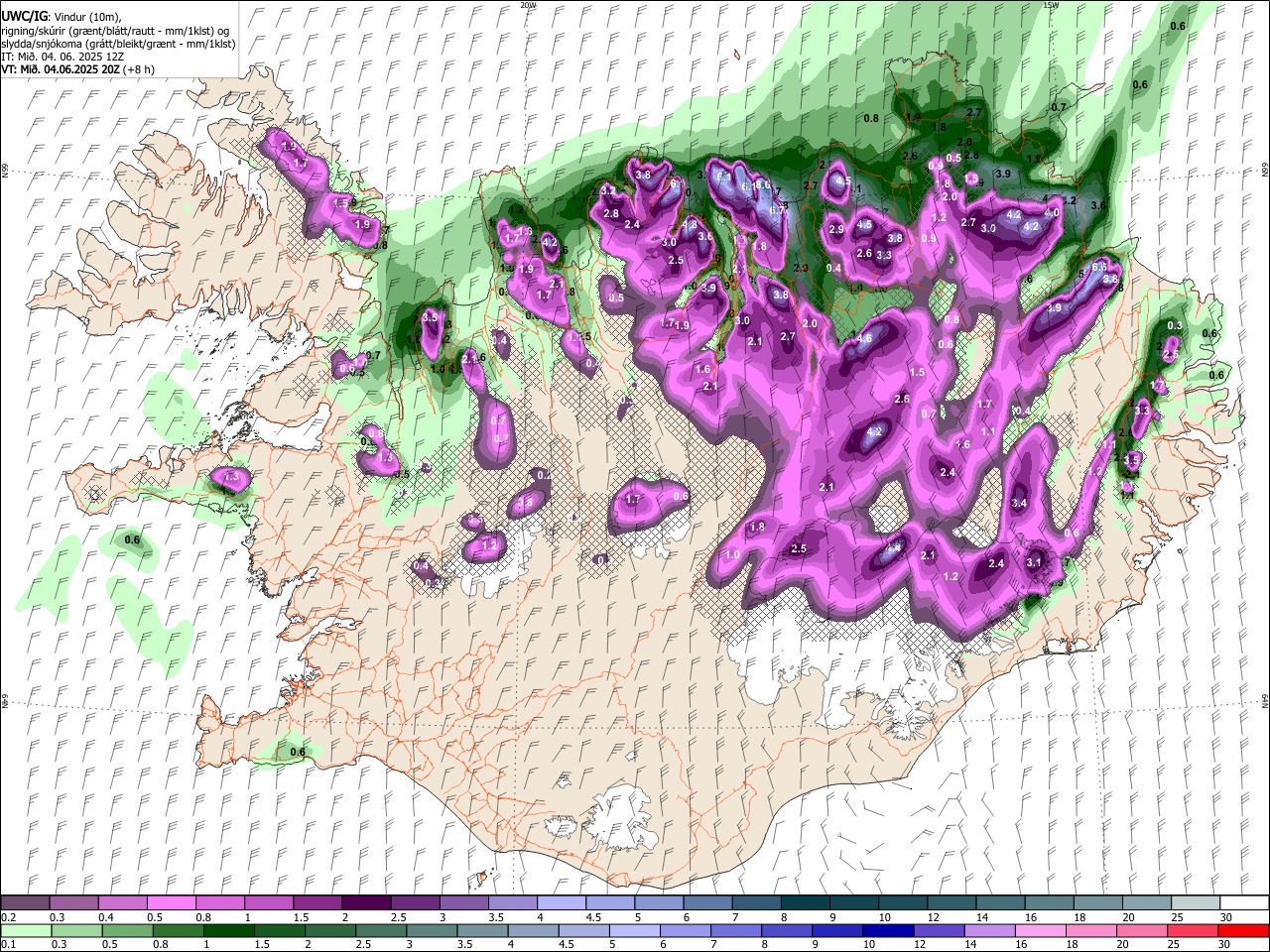Click the '0.1' label on the lower scale

coord(8,945)
